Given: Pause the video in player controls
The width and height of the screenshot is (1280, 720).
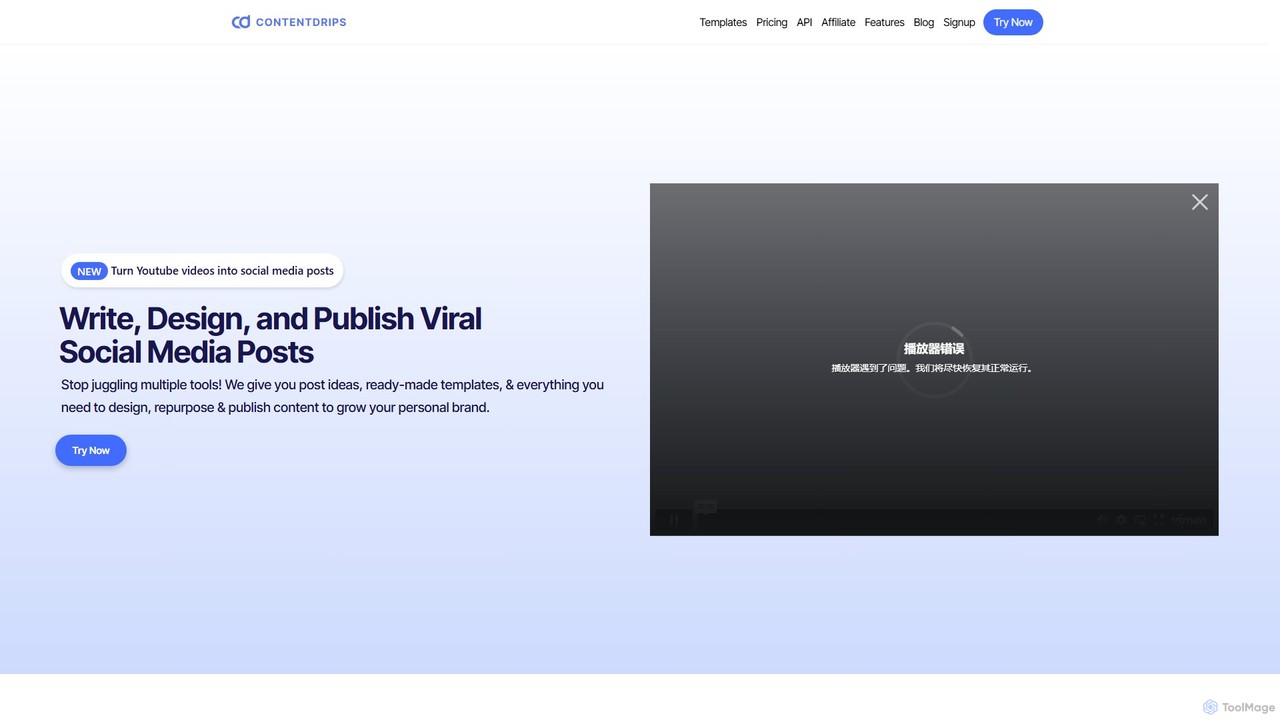Looking at the screenshot, I should pos(674,520).
